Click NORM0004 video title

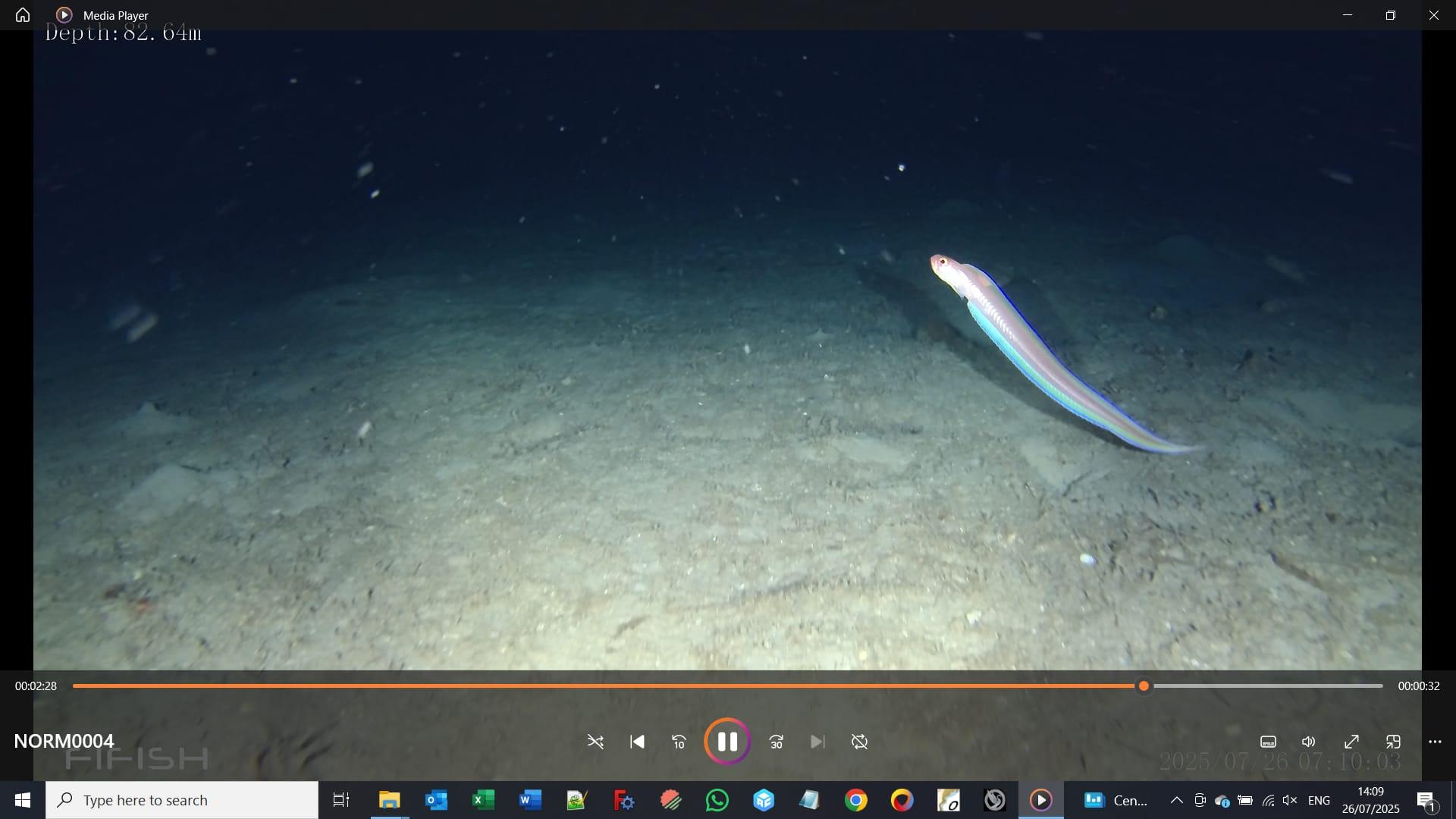coord(64,741)
